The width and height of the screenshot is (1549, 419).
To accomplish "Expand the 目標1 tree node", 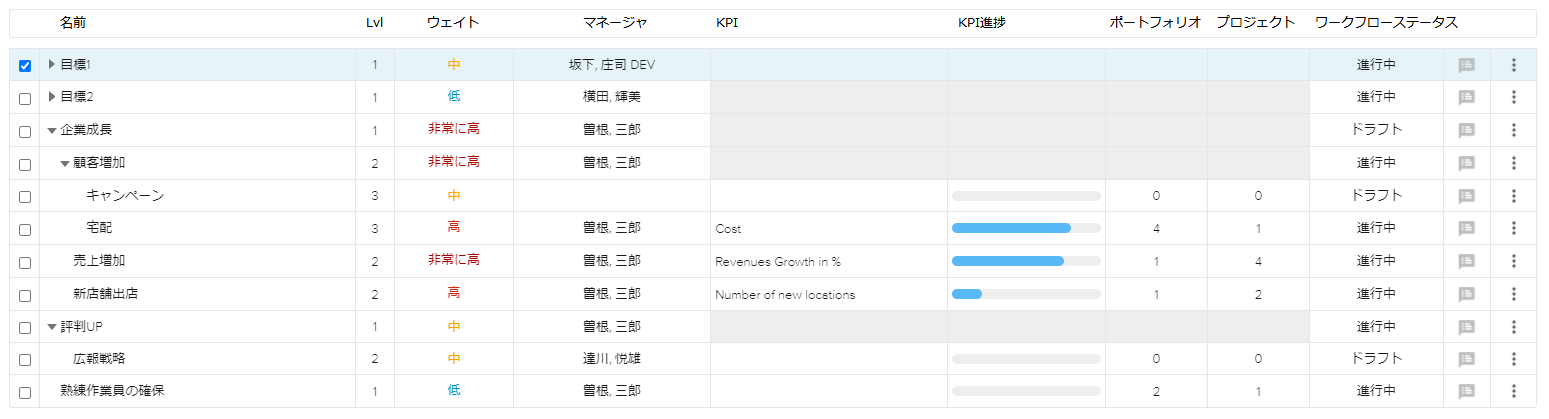I will point(52,65).
